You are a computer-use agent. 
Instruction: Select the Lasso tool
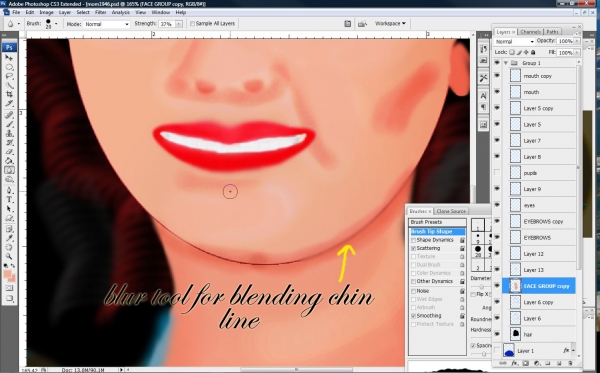[9, 76]
